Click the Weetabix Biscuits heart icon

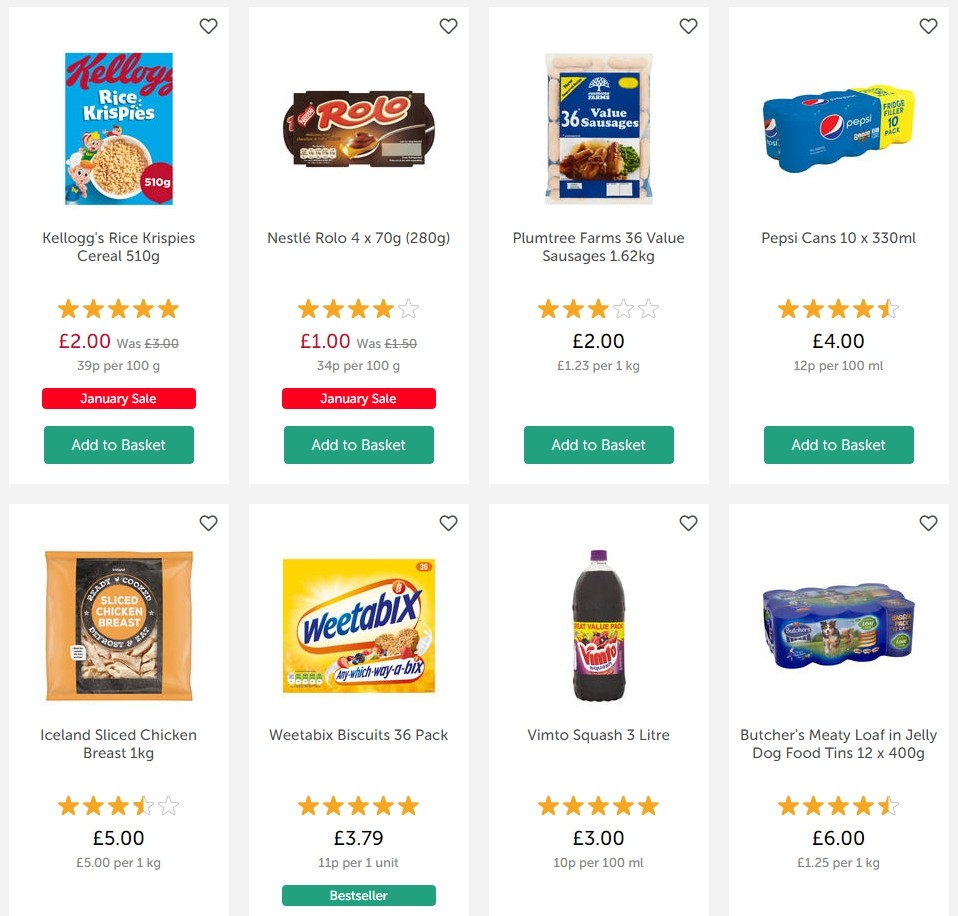(448, 523)
